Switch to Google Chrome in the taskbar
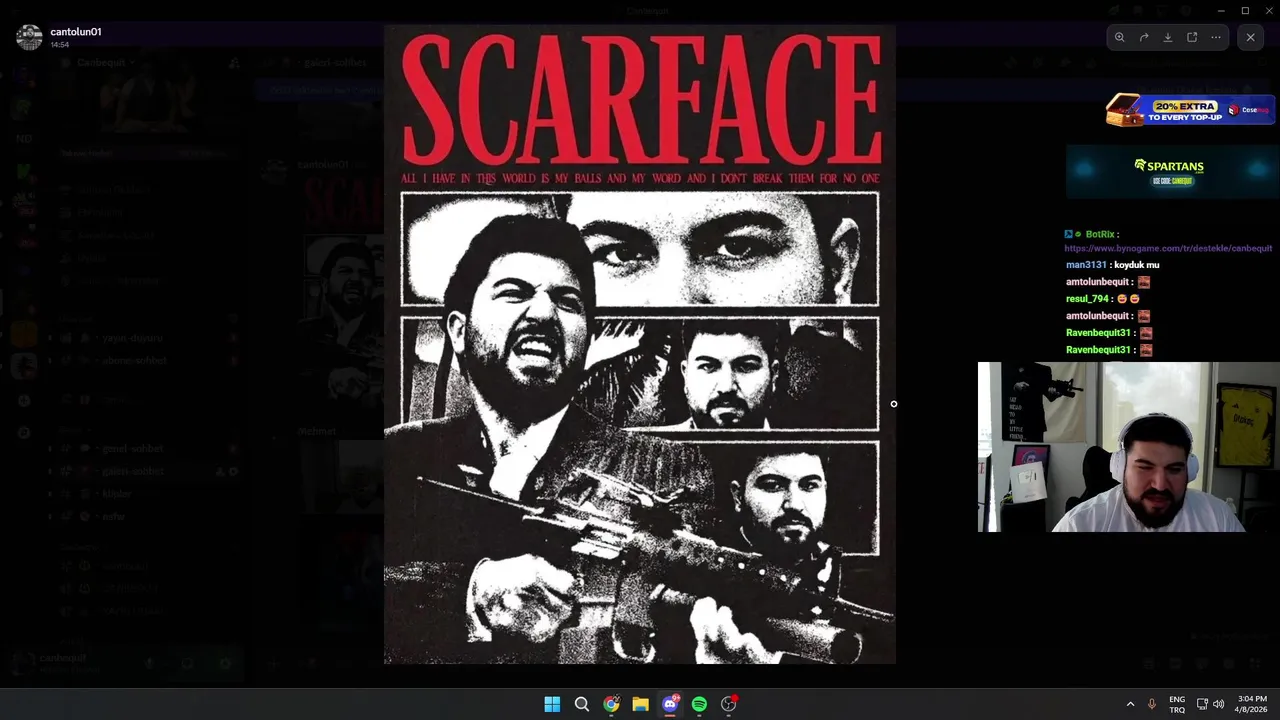 click(x=611, y=704)
